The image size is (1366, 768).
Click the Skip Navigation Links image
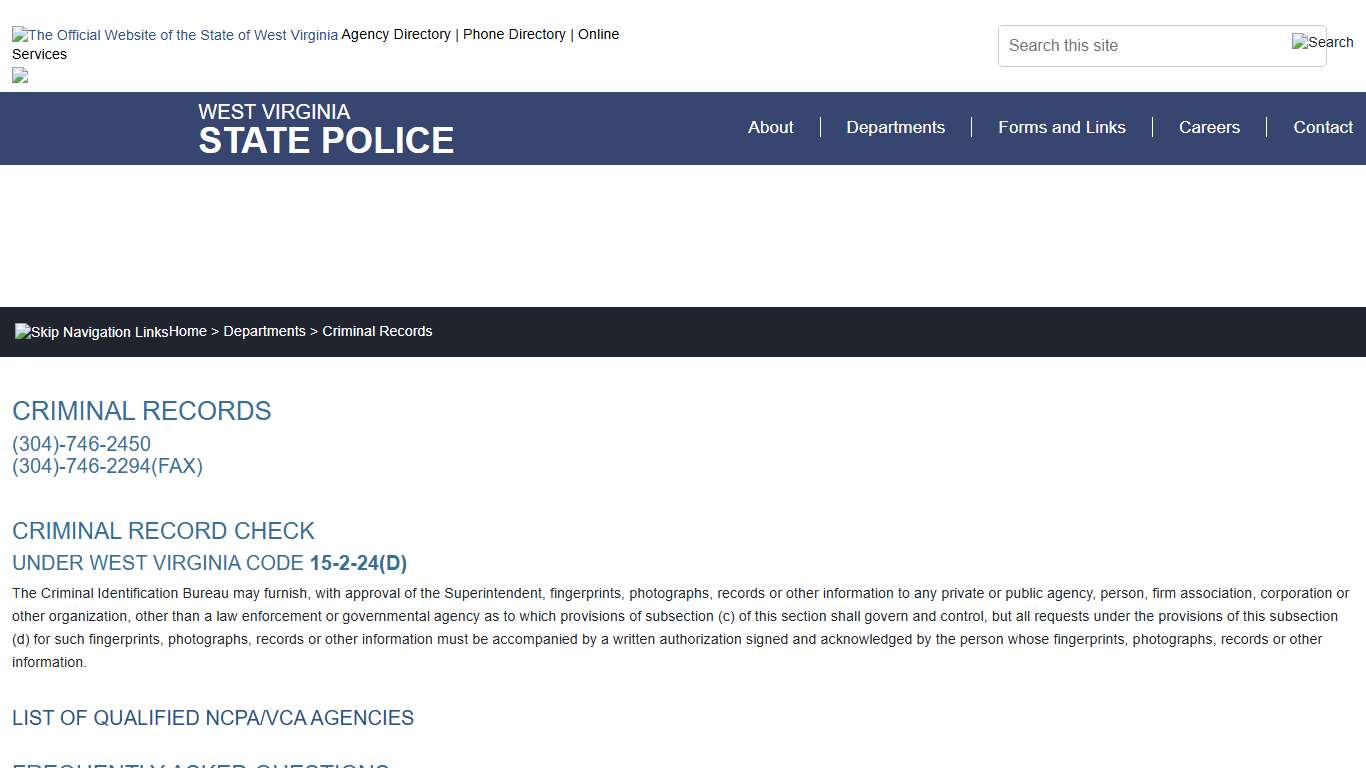[92, 332]
